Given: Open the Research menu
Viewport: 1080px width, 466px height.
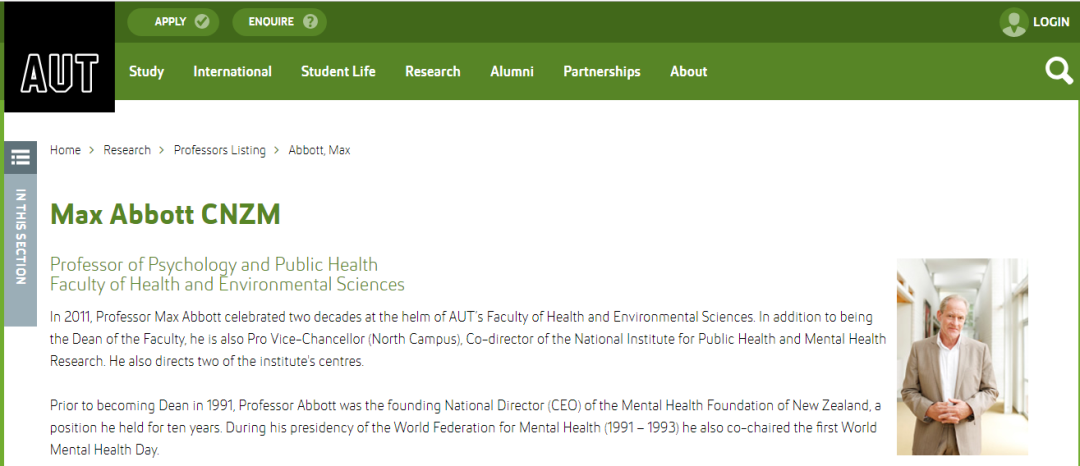Looking at the screenshot, I should click(433, 72).
